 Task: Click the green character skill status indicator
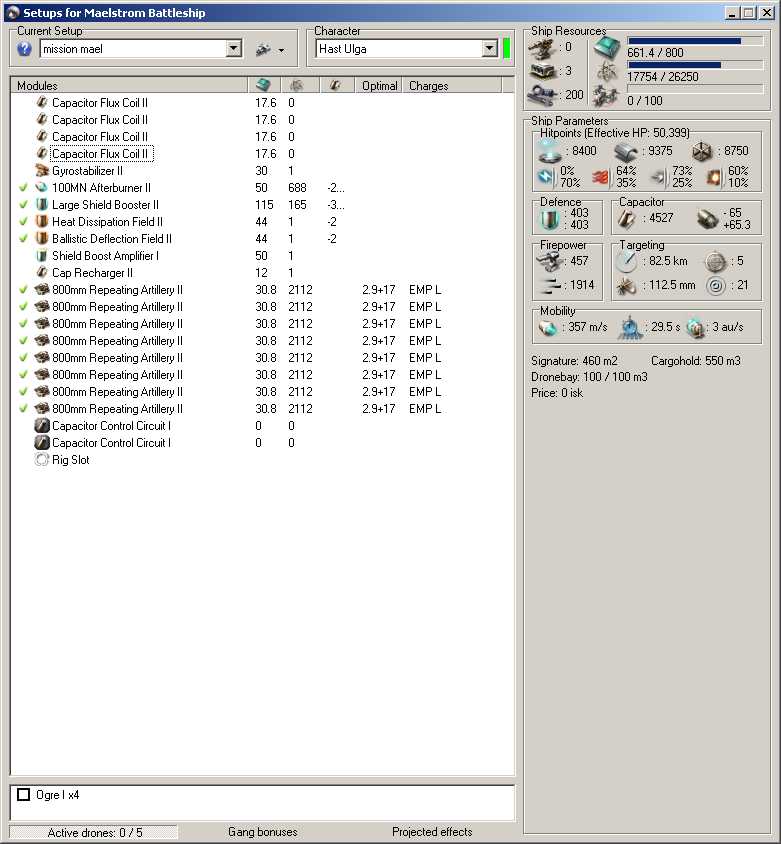[x=506, y=48]
